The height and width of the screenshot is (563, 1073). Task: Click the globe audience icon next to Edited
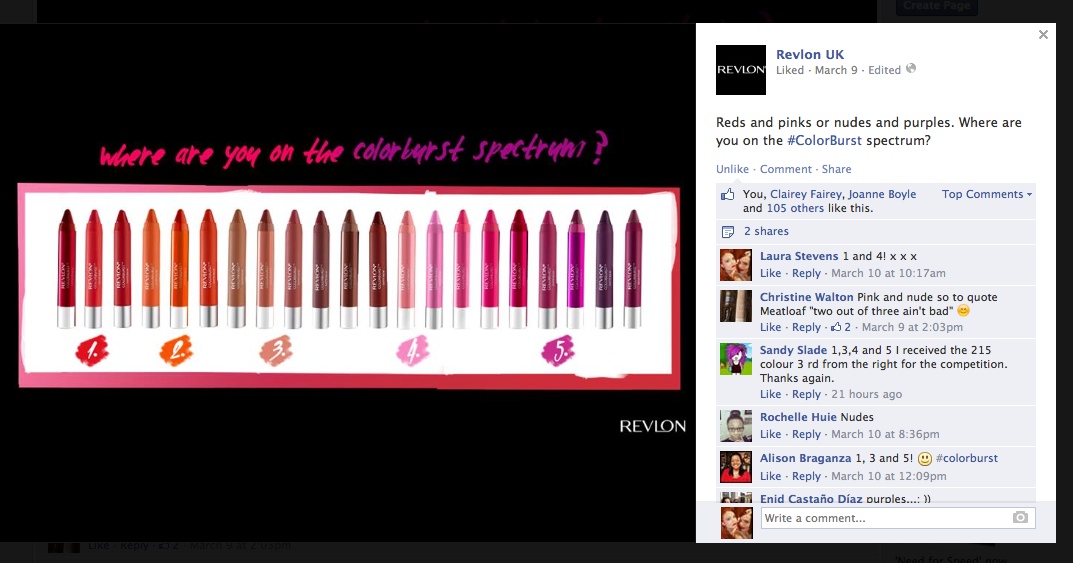click(x=911, y=68)
